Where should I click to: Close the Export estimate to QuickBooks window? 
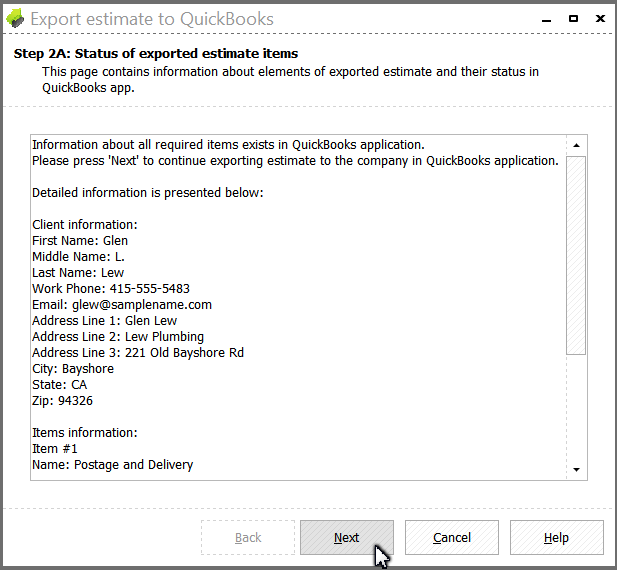point(600,18)
